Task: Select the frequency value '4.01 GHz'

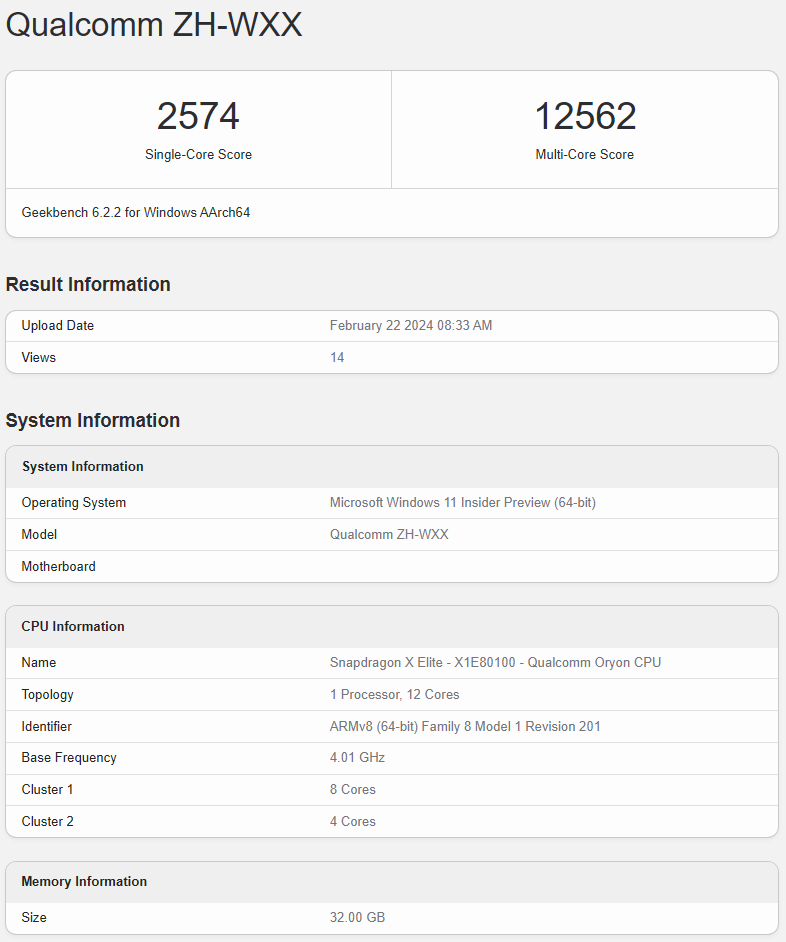Action: [358, 758]
